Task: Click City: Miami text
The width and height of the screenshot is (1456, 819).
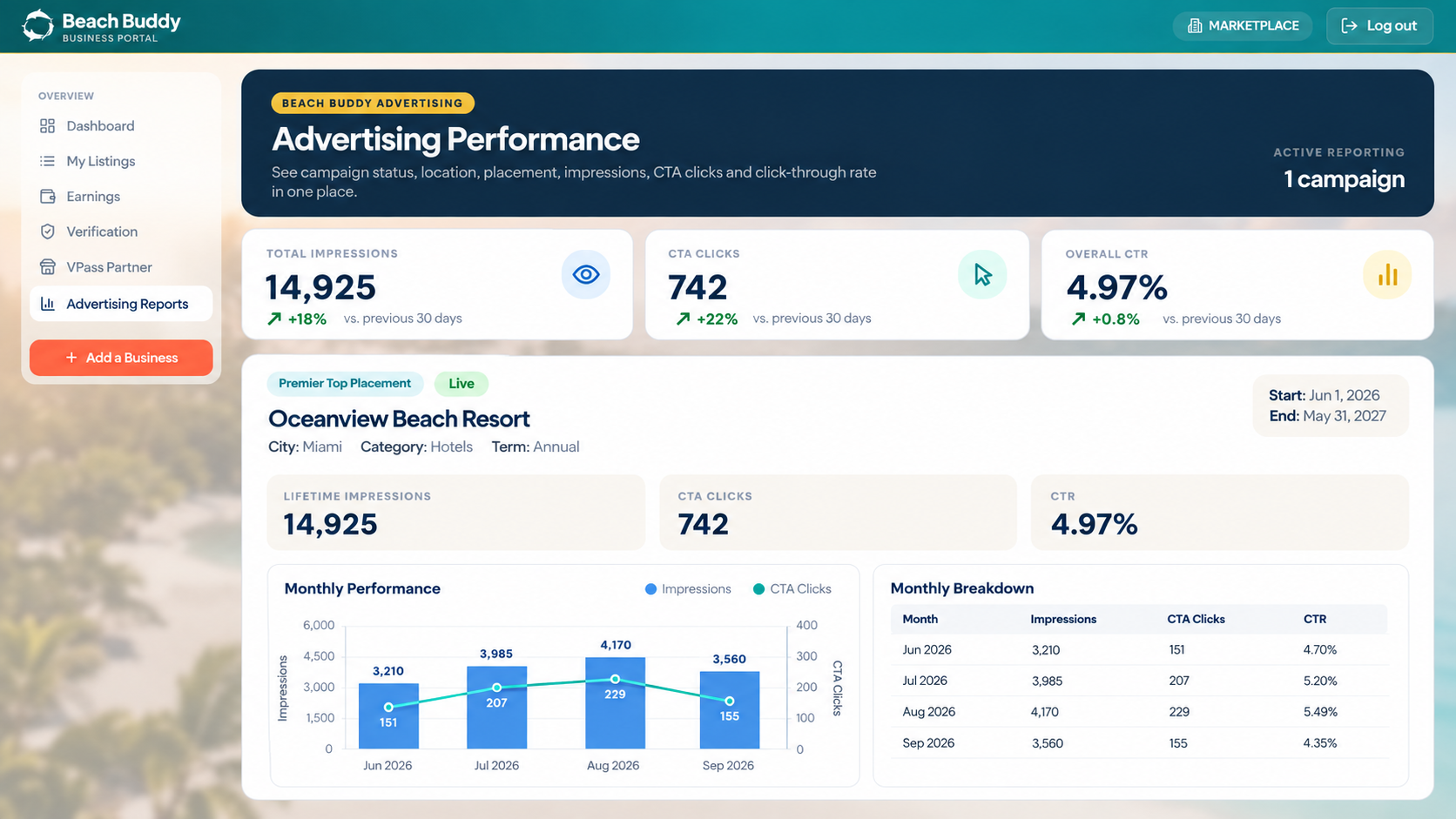Action: click(x=305, y=446)
